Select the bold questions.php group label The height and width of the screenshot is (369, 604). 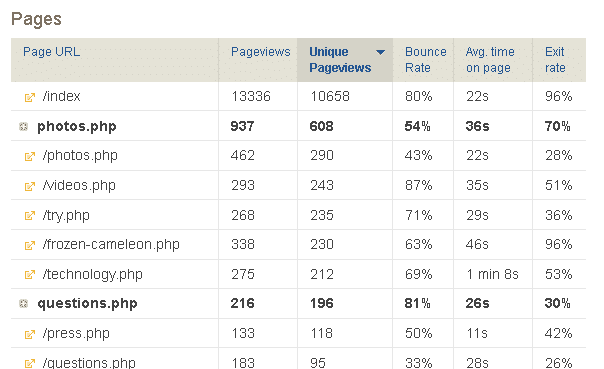click(87, 304)
